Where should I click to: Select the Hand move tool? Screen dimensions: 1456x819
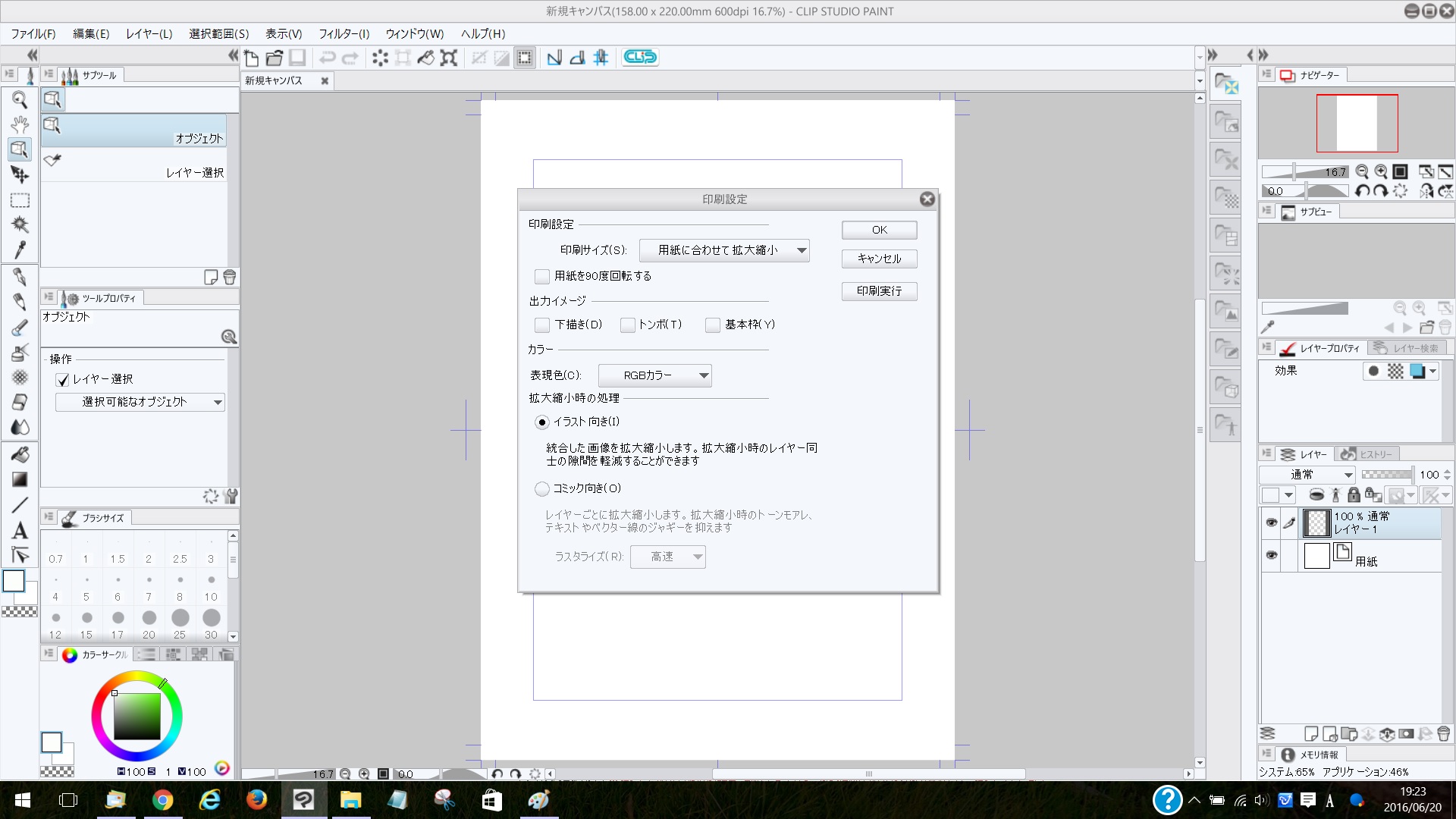tap(20, 124)
